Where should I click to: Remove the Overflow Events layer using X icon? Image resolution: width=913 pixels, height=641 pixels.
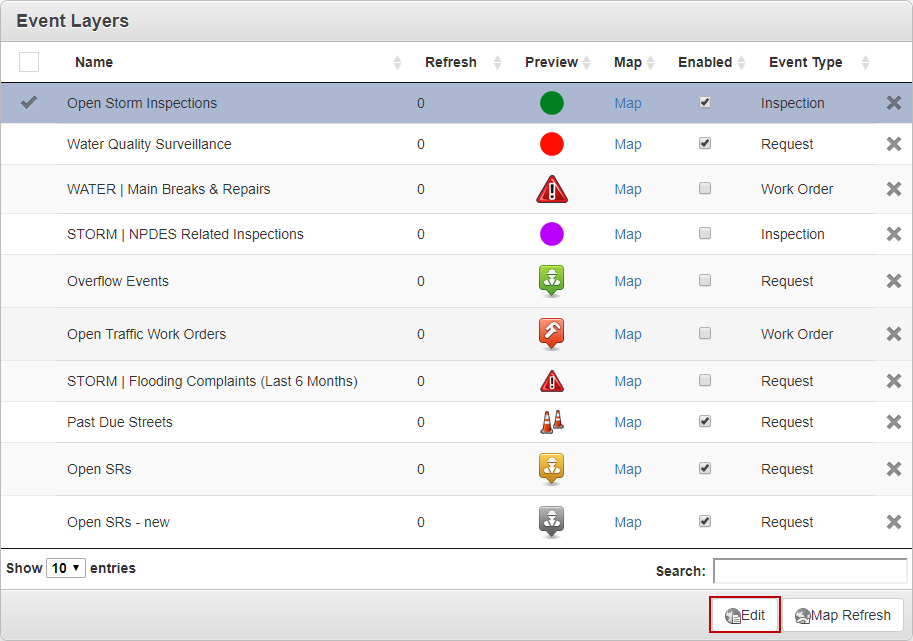coord(894,281)
